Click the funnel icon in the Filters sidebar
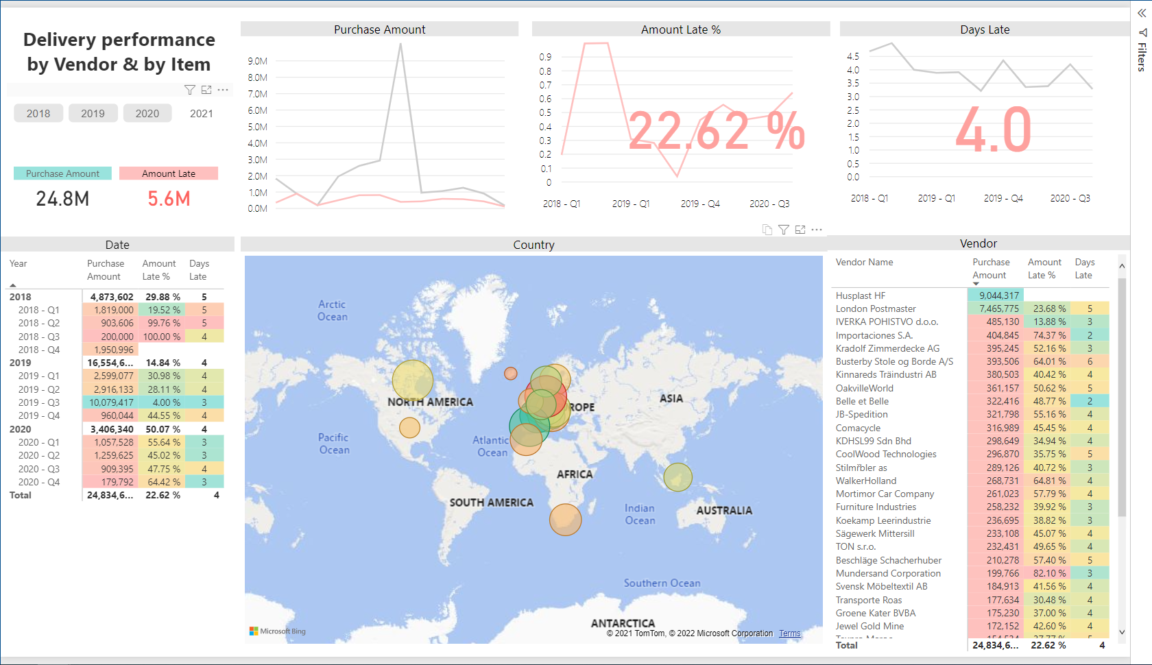This screenshot has width=1152, height=665. pyautogui.click(x=1141, y=33)
